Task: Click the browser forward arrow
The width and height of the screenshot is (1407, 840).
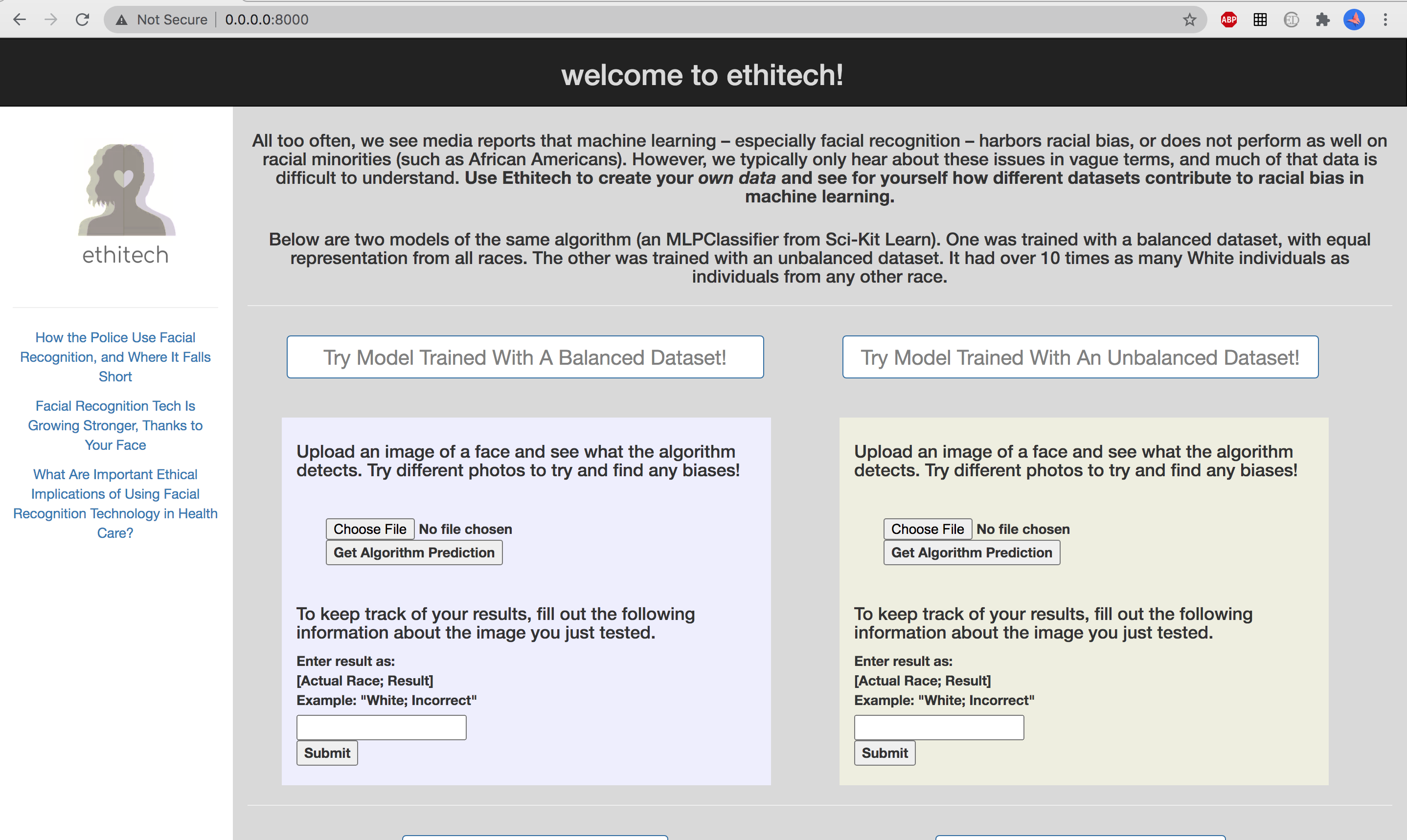Action: [x=51, y=20]
